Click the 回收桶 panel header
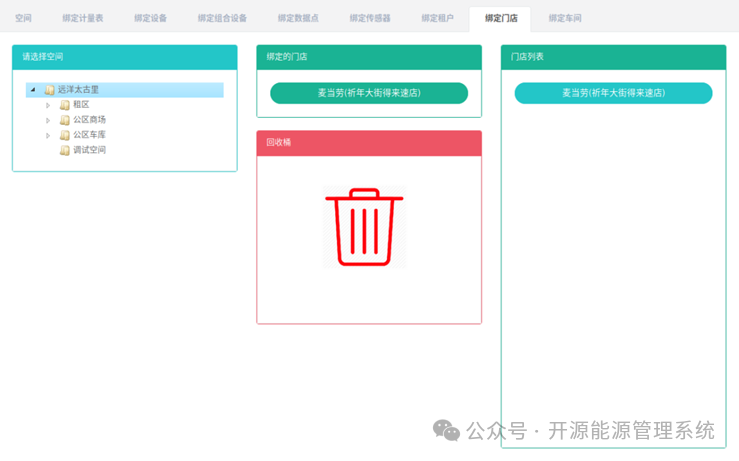The image size is (739, 461). pos(369,143)
